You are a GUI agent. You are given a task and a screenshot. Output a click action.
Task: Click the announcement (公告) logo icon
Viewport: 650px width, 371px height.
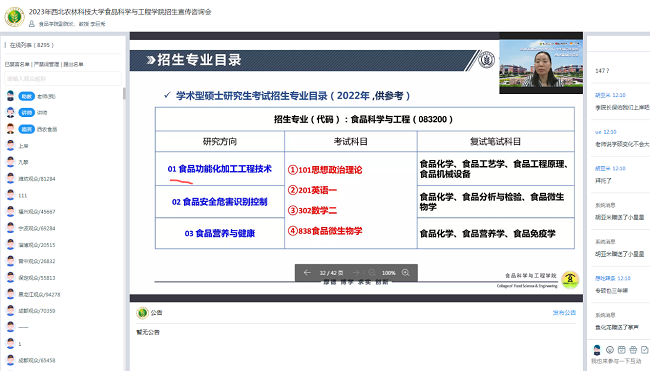tap(142, 313)
